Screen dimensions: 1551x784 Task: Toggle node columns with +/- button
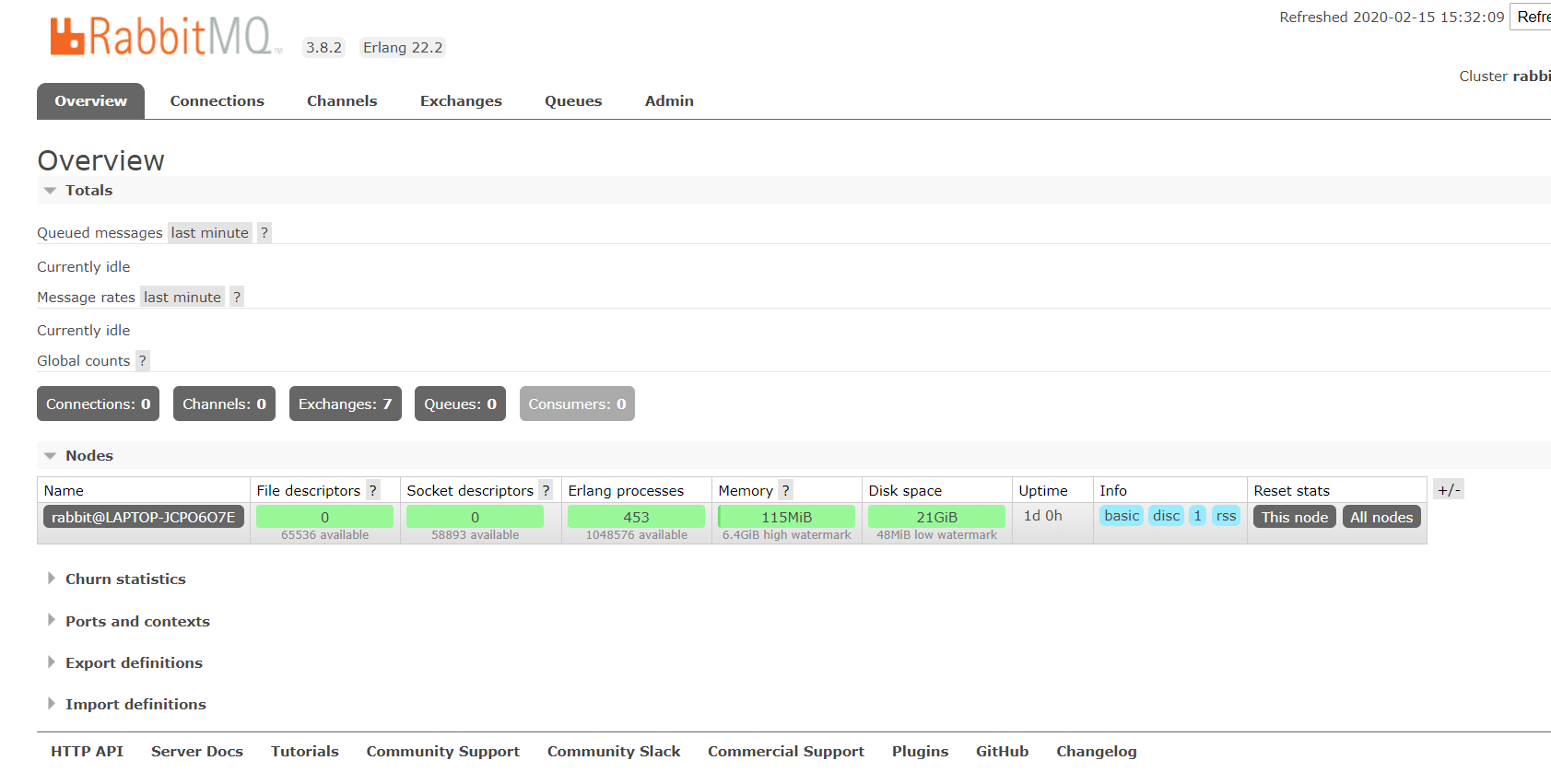pos(1449,490)
